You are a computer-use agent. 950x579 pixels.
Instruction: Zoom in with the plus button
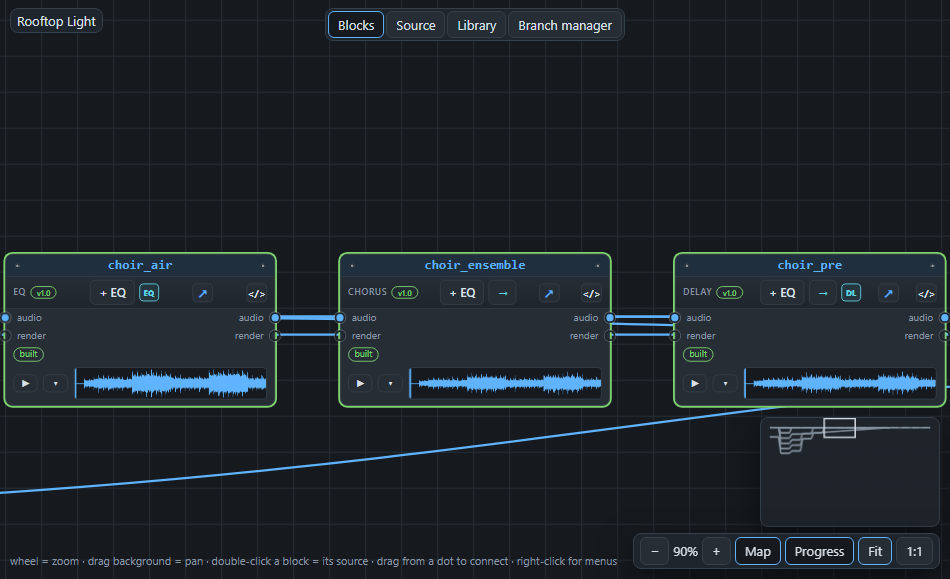716,551
